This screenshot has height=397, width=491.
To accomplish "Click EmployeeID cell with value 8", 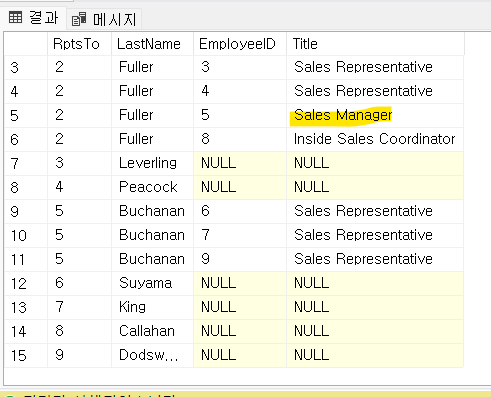I will coord(240,139).
